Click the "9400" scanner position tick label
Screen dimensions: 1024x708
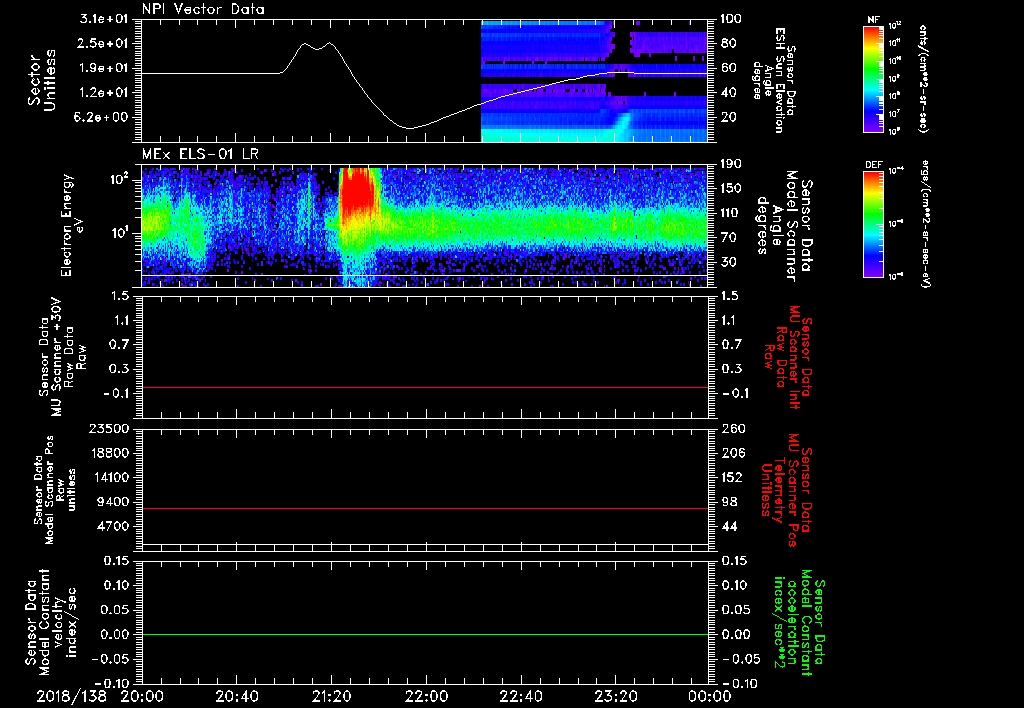[x=113, y=502]
